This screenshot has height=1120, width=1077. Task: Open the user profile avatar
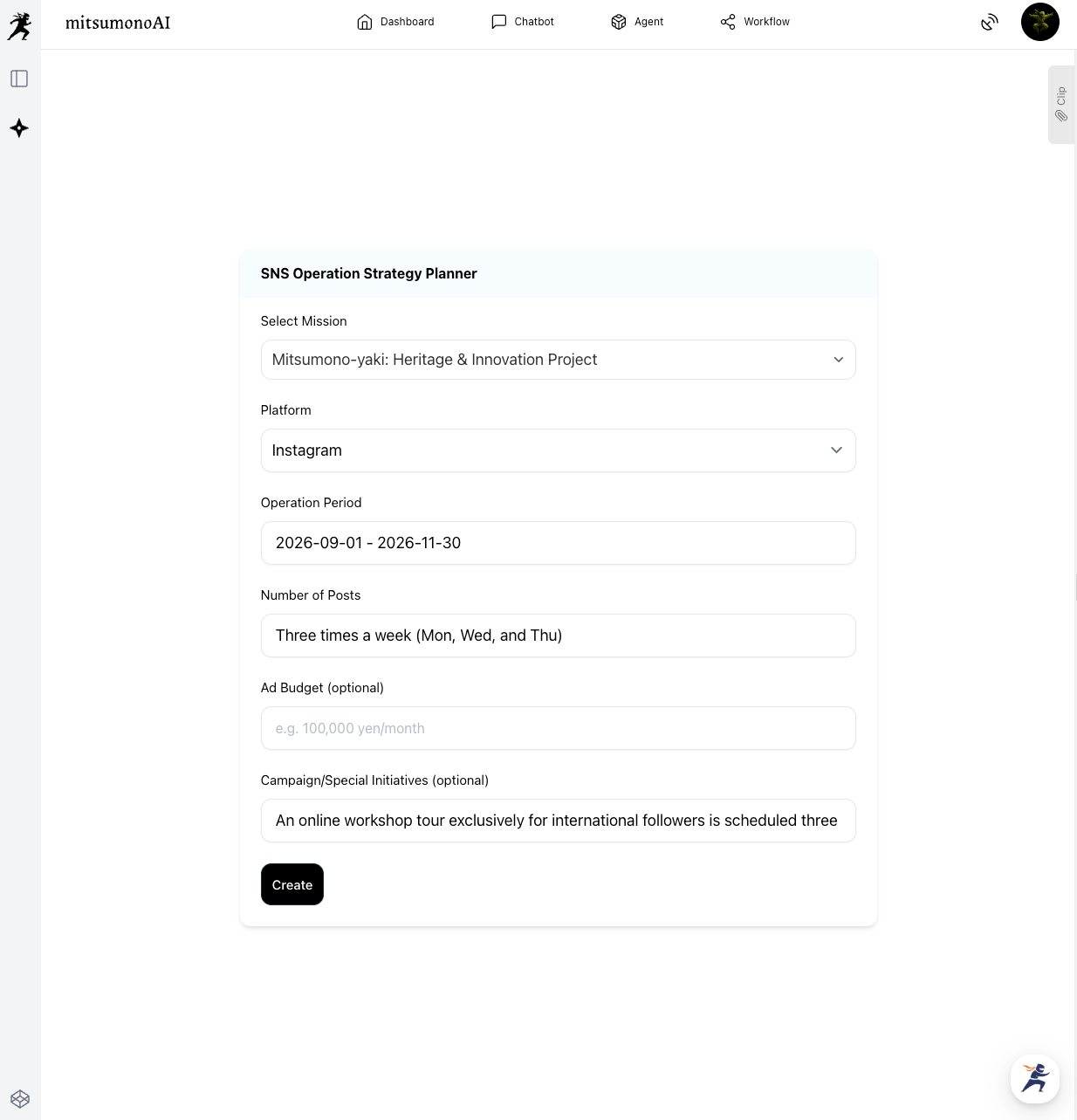pyautogui.click(x=1039, y=22)
